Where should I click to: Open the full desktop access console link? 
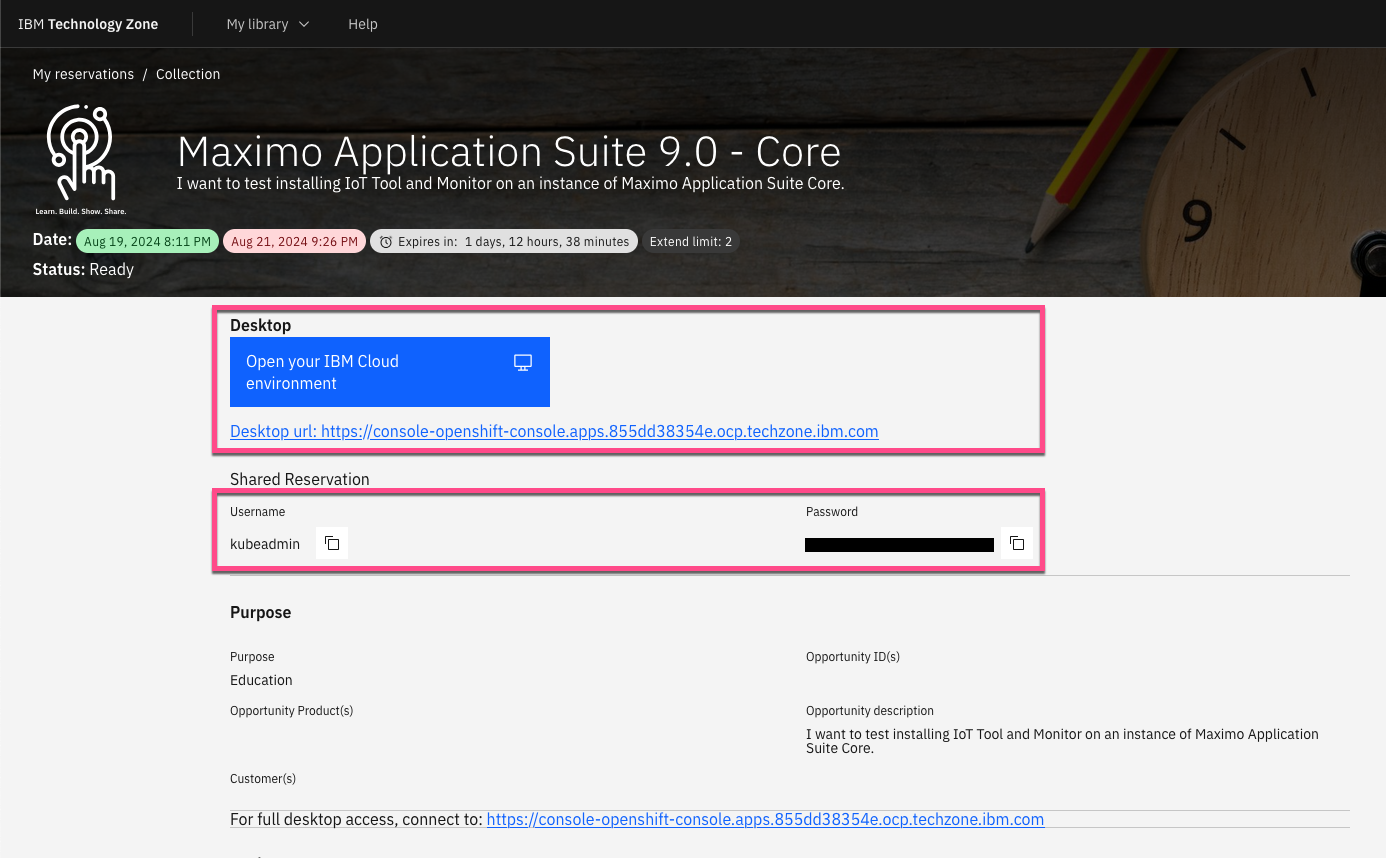[765, 819]
